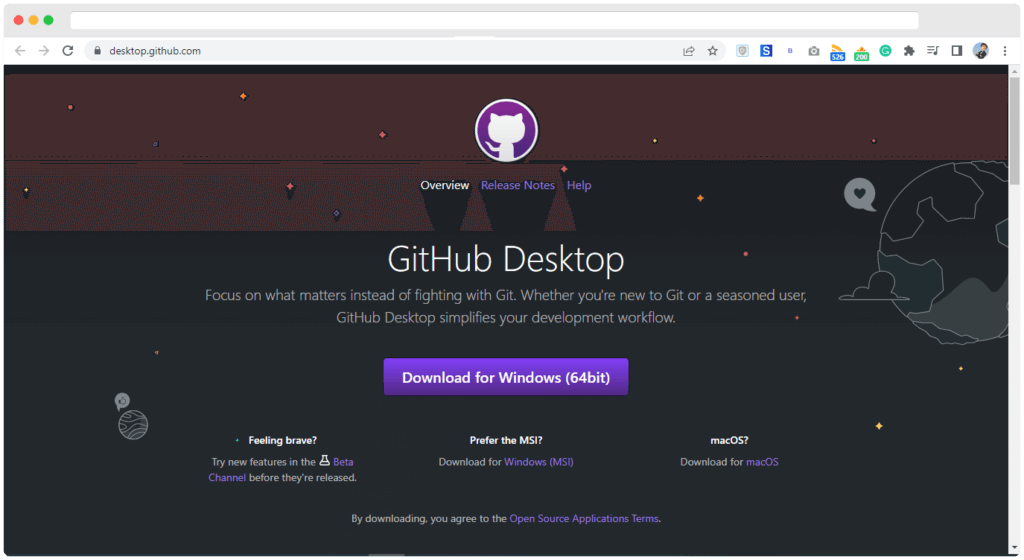Open the extension with the green 200 badge

point(861,53)
